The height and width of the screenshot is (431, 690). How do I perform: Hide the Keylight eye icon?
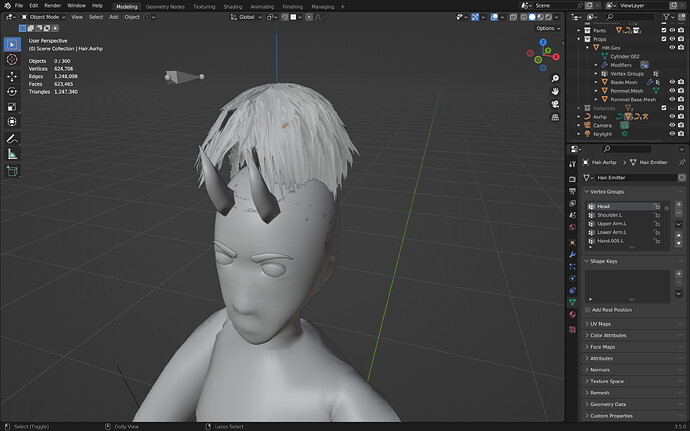(x=672, y=134)
